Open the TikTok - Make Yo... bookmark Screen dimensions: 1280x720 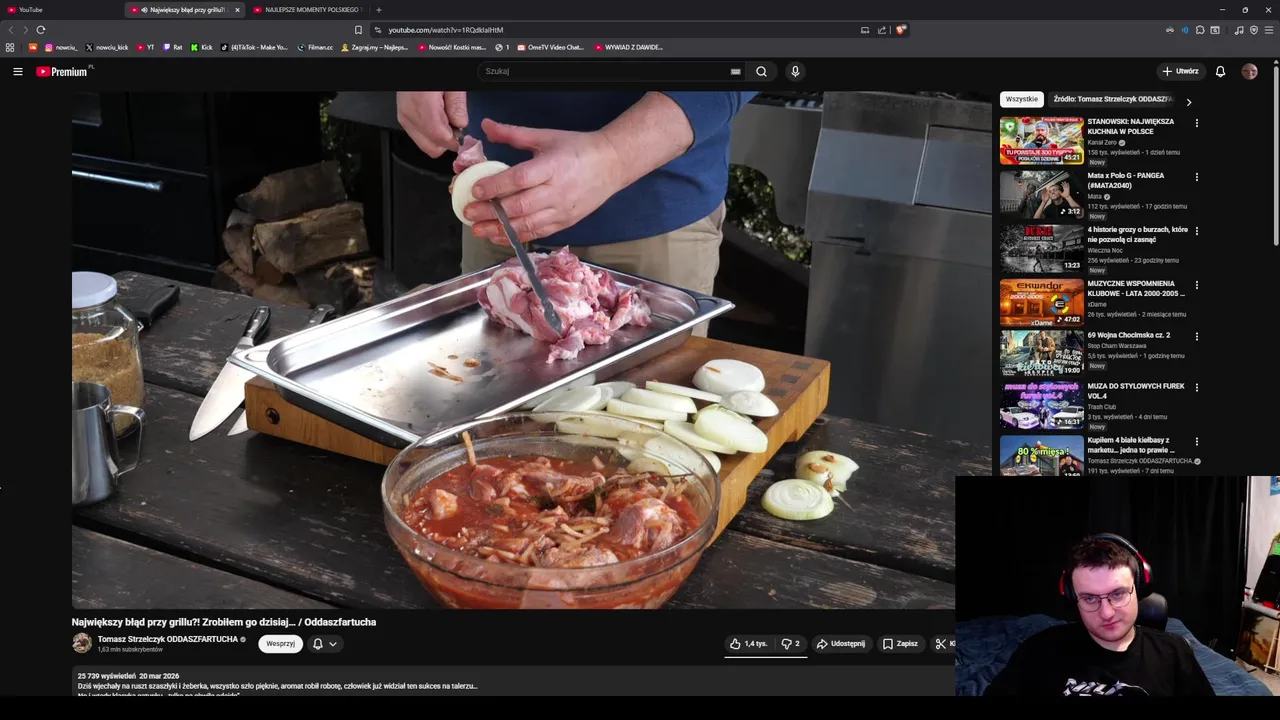[254, 47]
